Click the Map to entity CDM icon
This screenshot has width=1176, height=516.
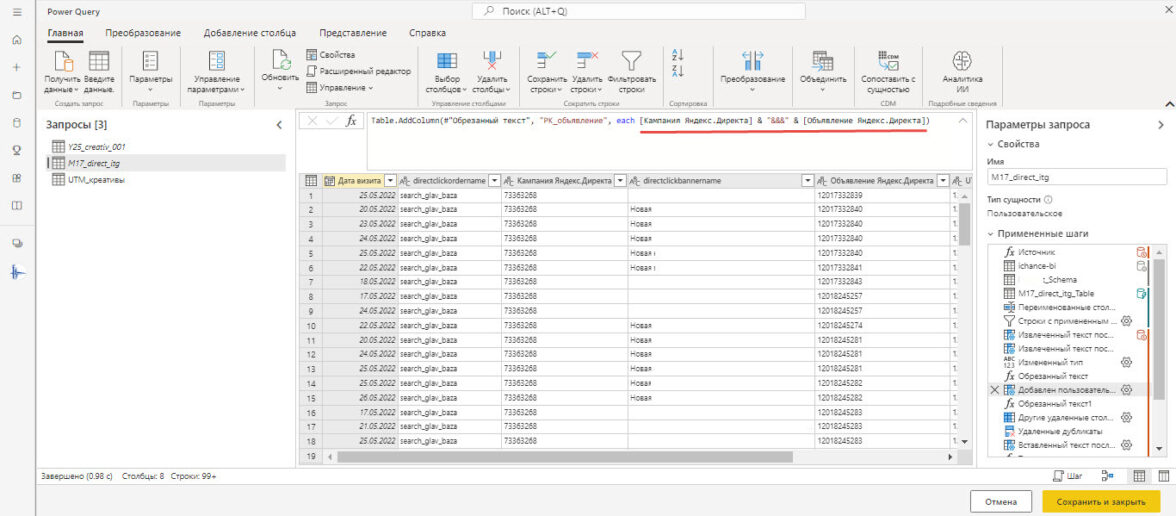888,60
